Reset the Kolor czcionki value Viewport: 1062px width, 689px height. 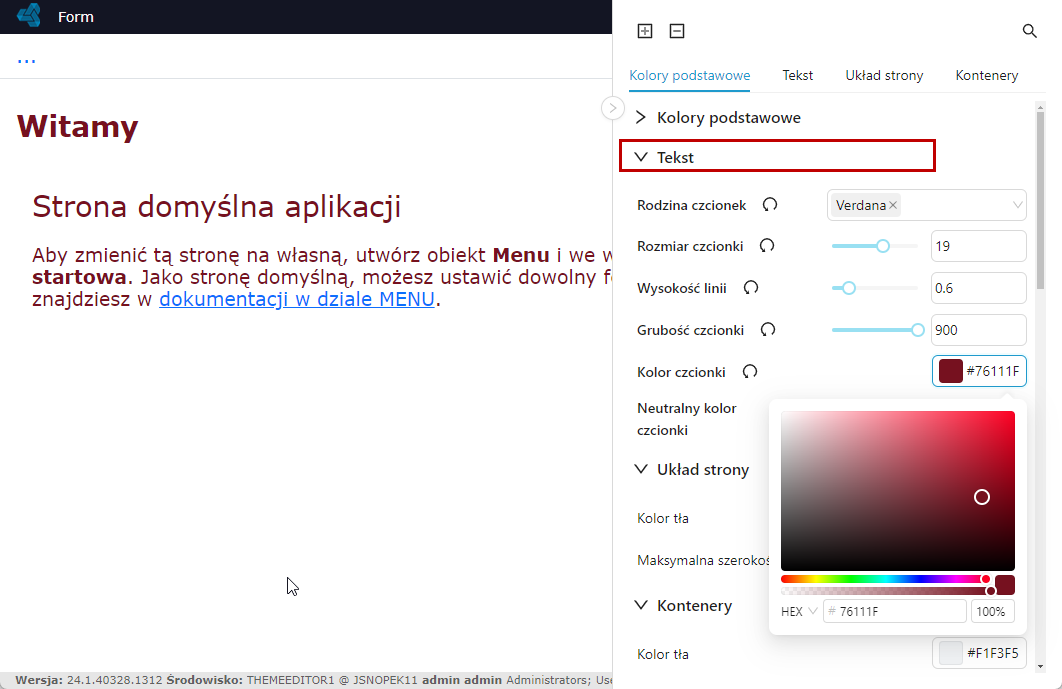[x=749, y=372]
